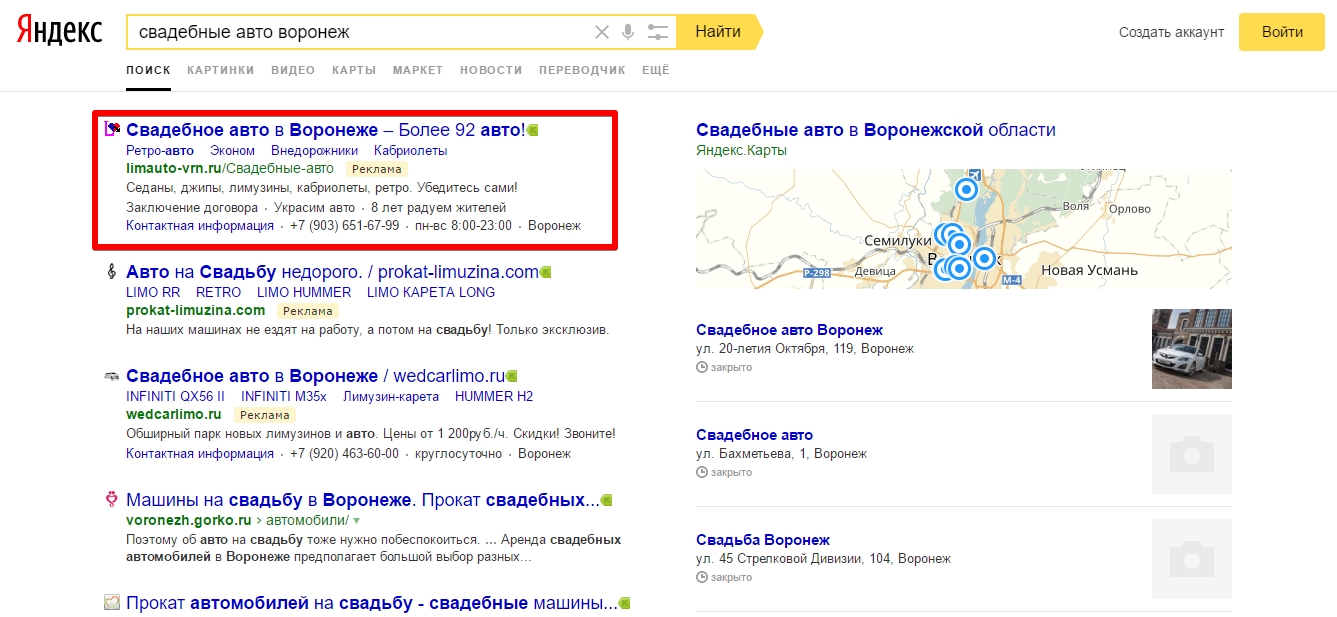This screenshot has width=1337, height=617.
Task: Click green tag icon after 'Прокат свадебных...'
Action: 606,500
